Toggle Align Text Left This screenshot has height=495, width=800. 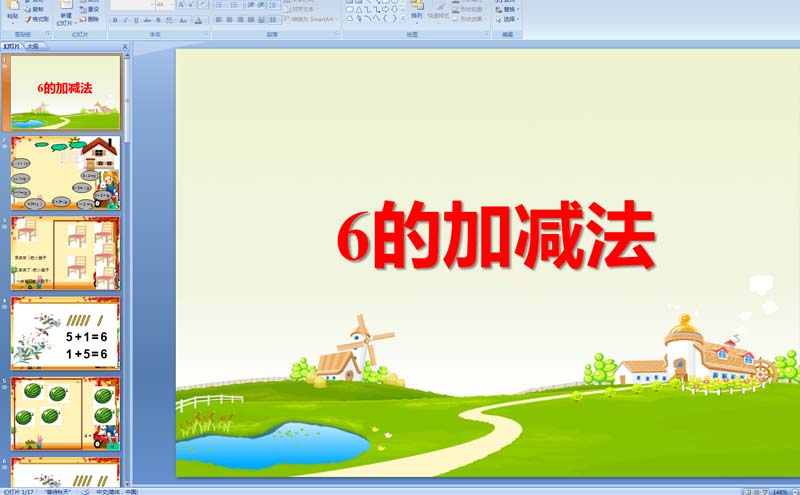coord(219,19)
